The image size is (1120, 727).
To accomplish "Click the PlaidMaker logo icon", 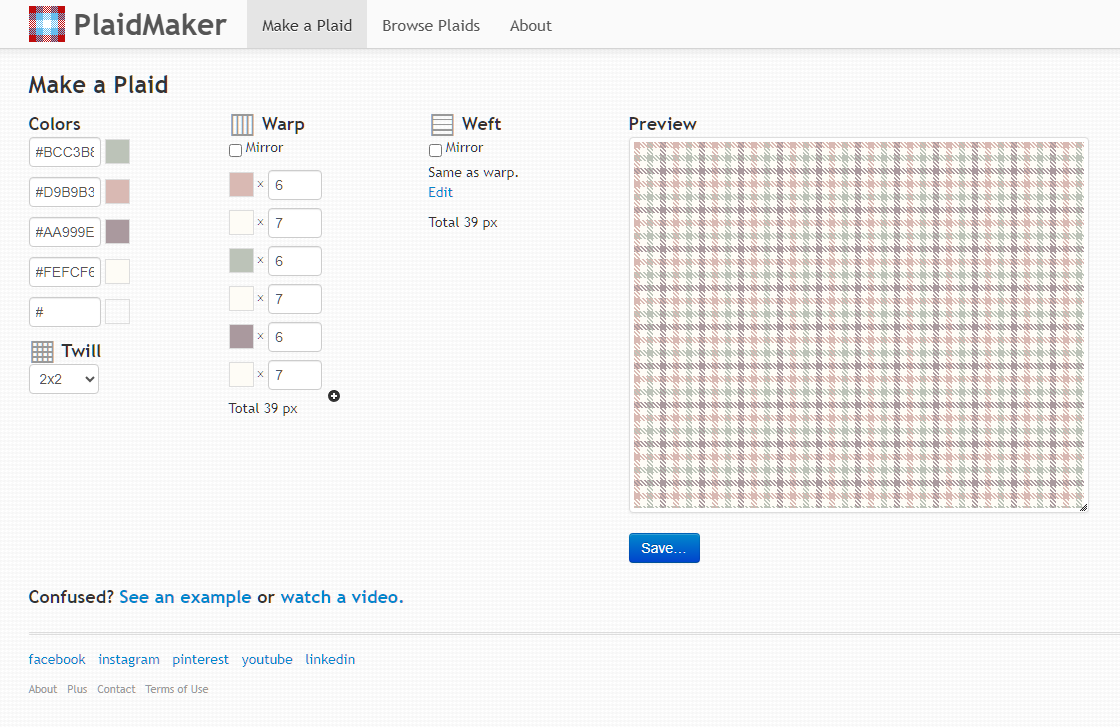I will pyautogui.click(x=46, y=24).
